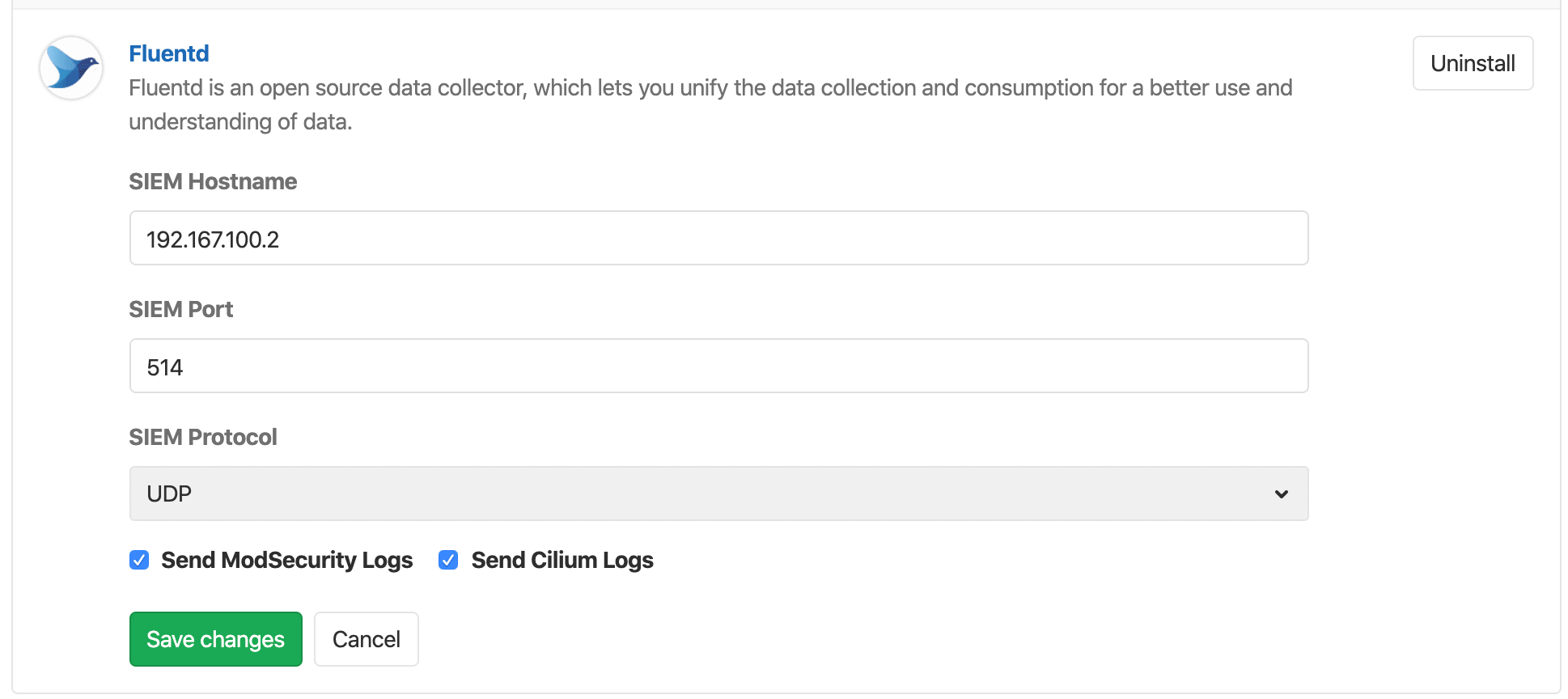Open the Fluentd integration page
The width and height of the screenshot is (1568, 699).
(x=169, y=53)
